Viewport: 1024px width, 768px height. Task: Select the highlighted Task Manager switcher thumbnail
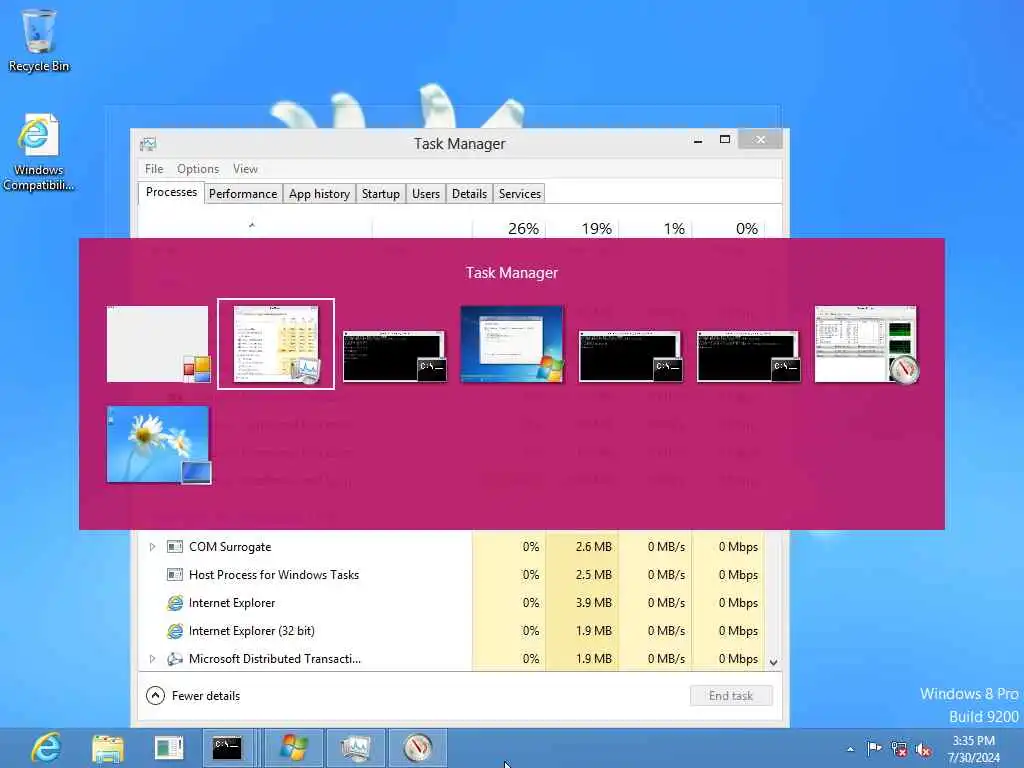click(x=276, y=344)
